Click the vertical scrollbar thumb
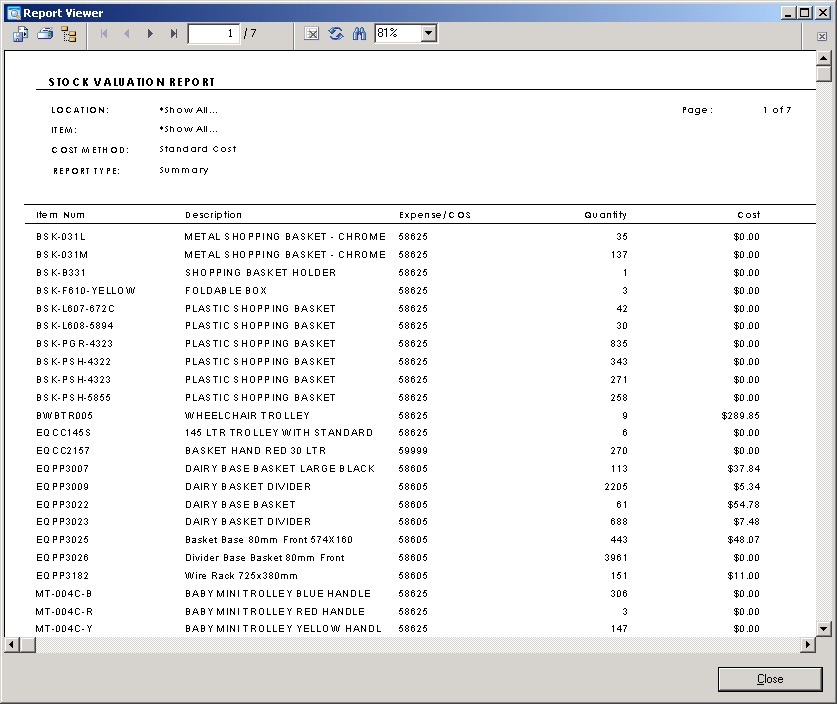Viewport: 837px width, 704px height. pos(824,73)
